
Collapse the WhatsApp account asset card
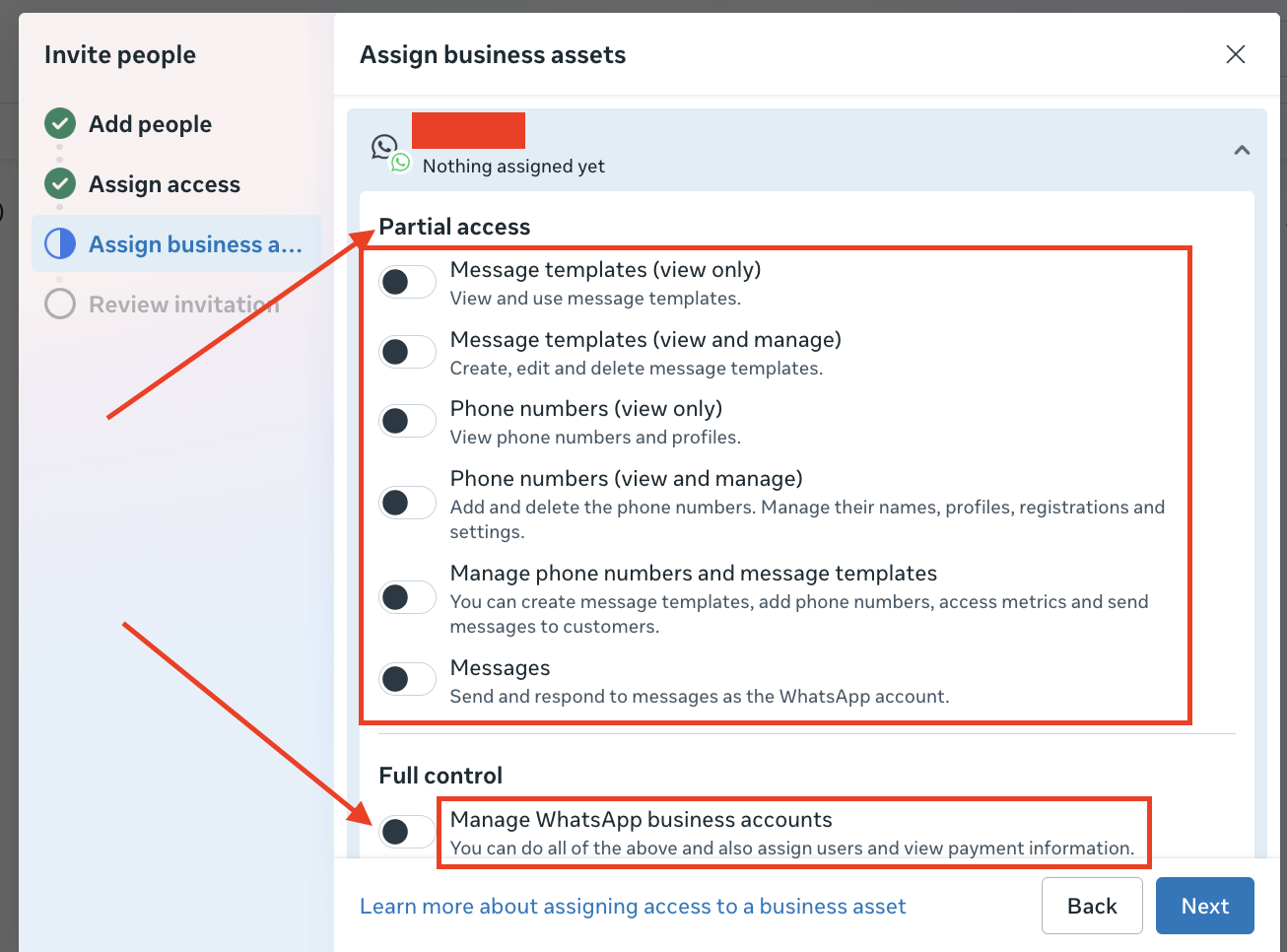(1242, 150)
